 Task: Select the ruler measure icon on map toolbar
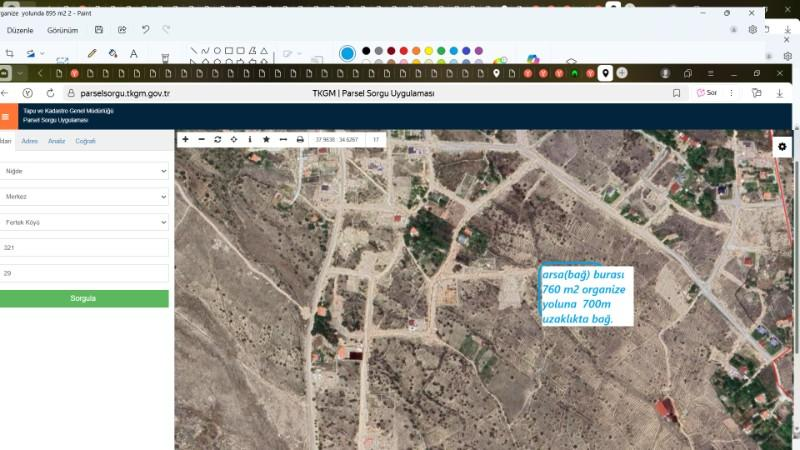[x=283, y=139]
